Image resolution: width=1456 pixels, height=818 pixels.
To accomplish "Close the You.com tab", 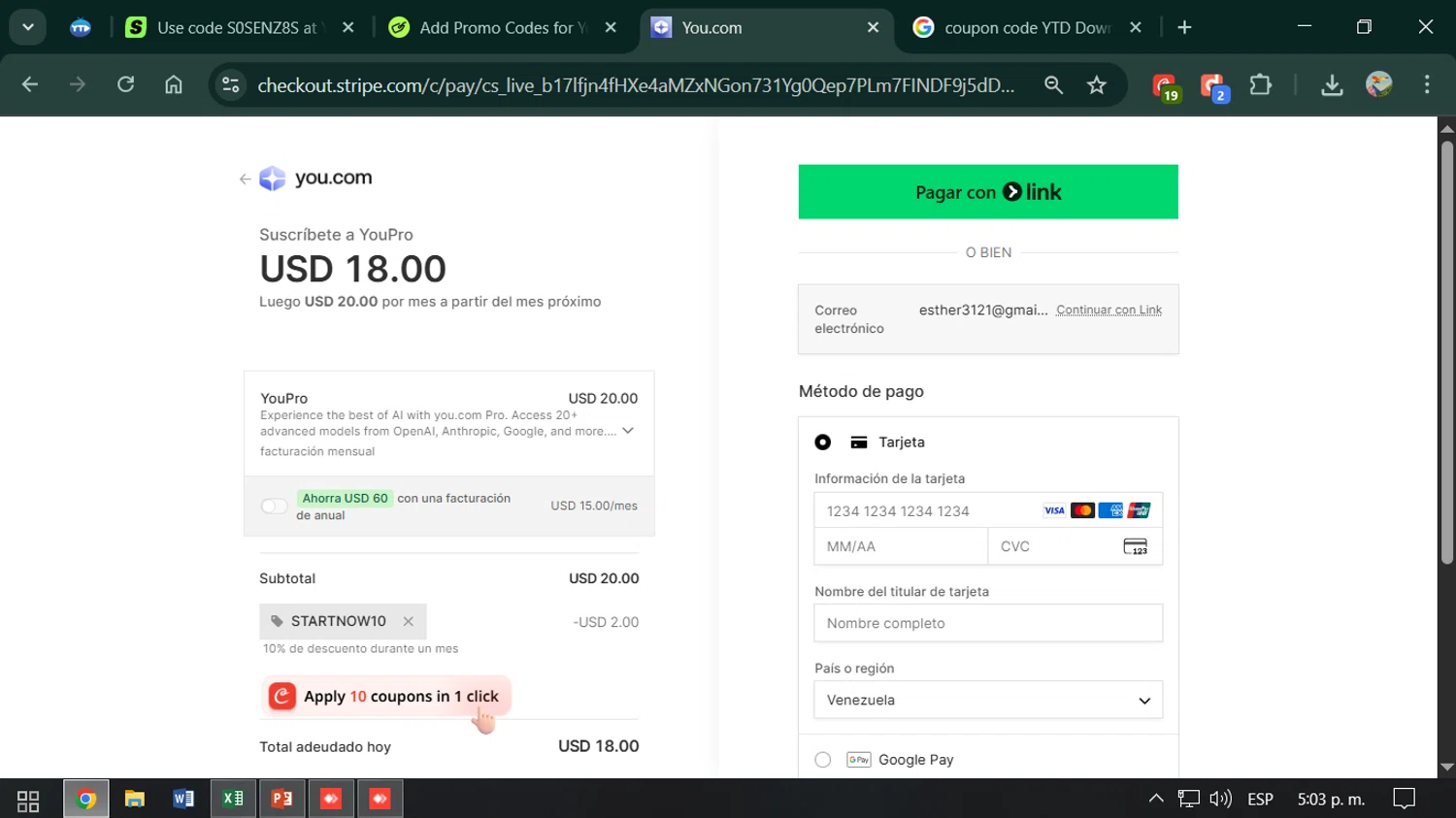I will 873,28.
